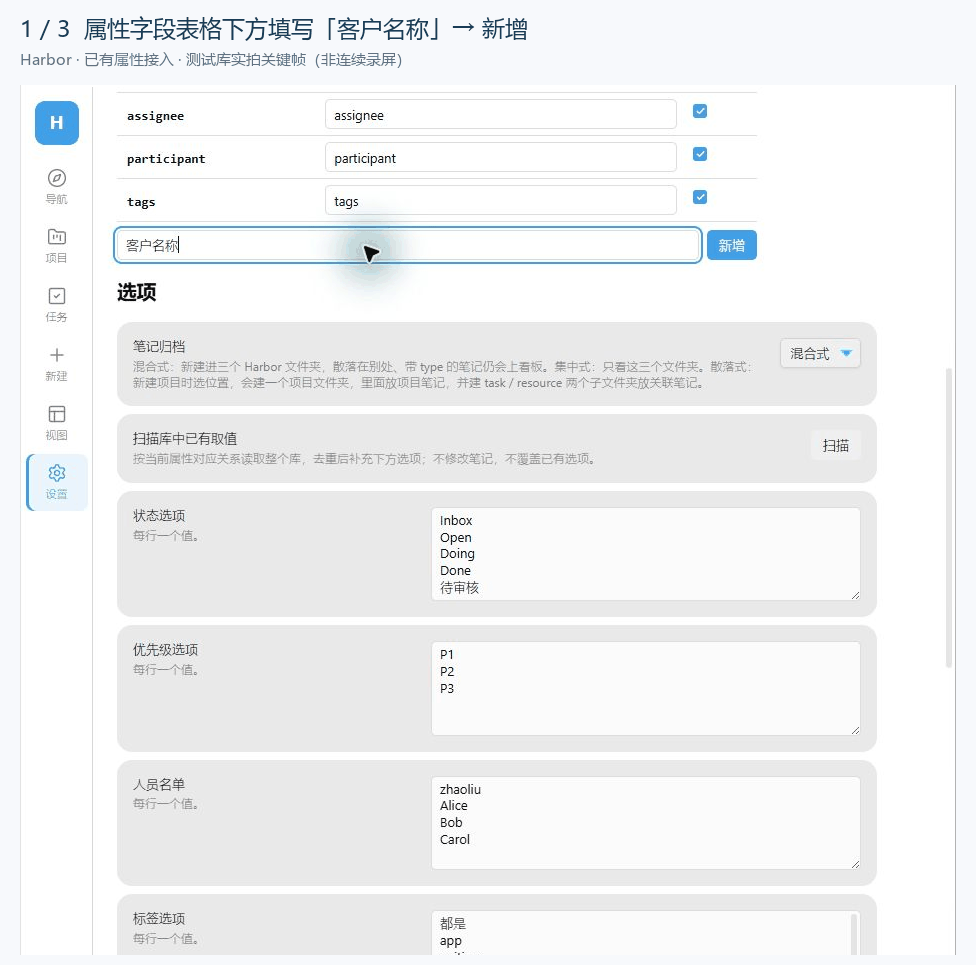Uncheck the tags row checkbox
Screen dimensions: 976x965
click(x=700, y=197)
